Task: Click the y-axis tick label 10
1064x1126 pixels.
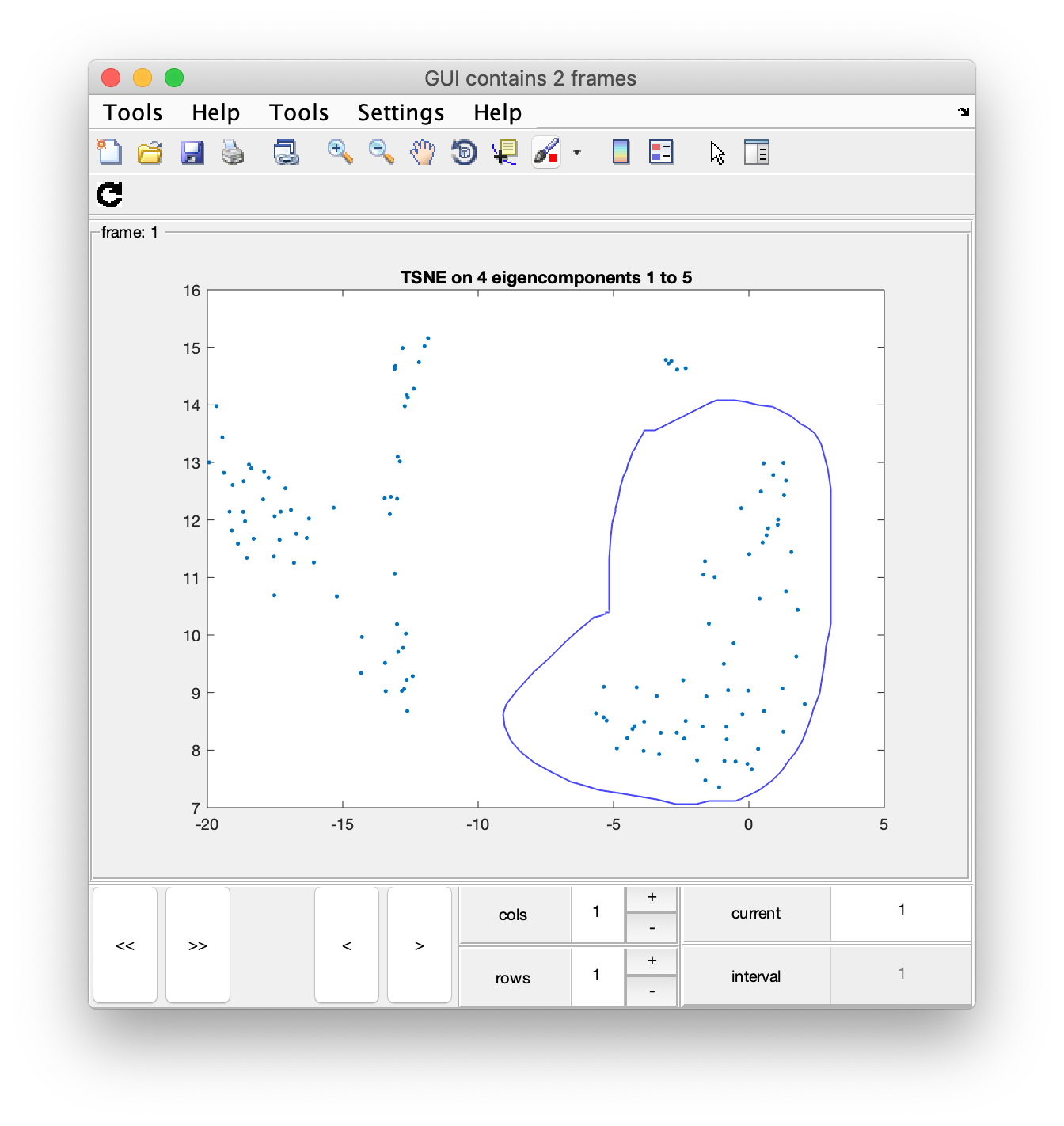Action: (192, 636)
